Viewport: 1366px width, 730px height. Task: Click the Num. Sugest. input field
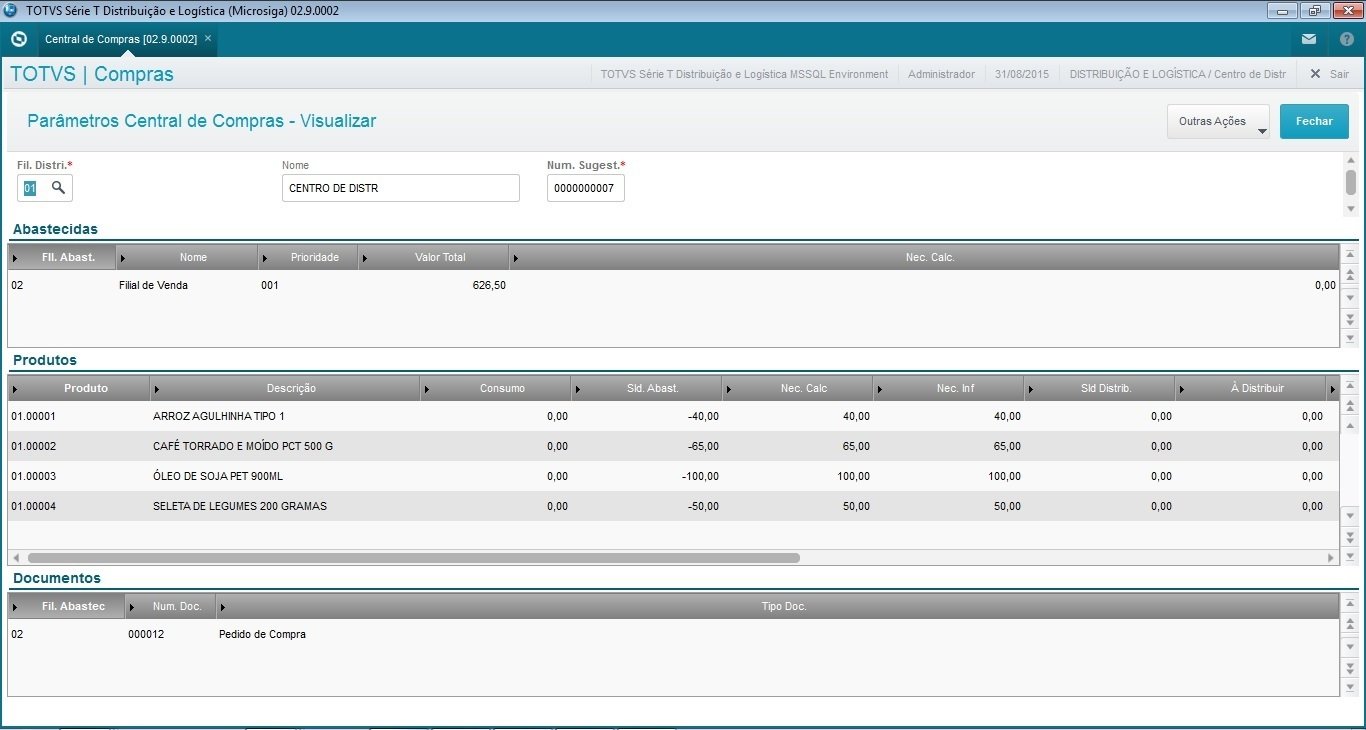pyautogui.click(x=586, y=188)
